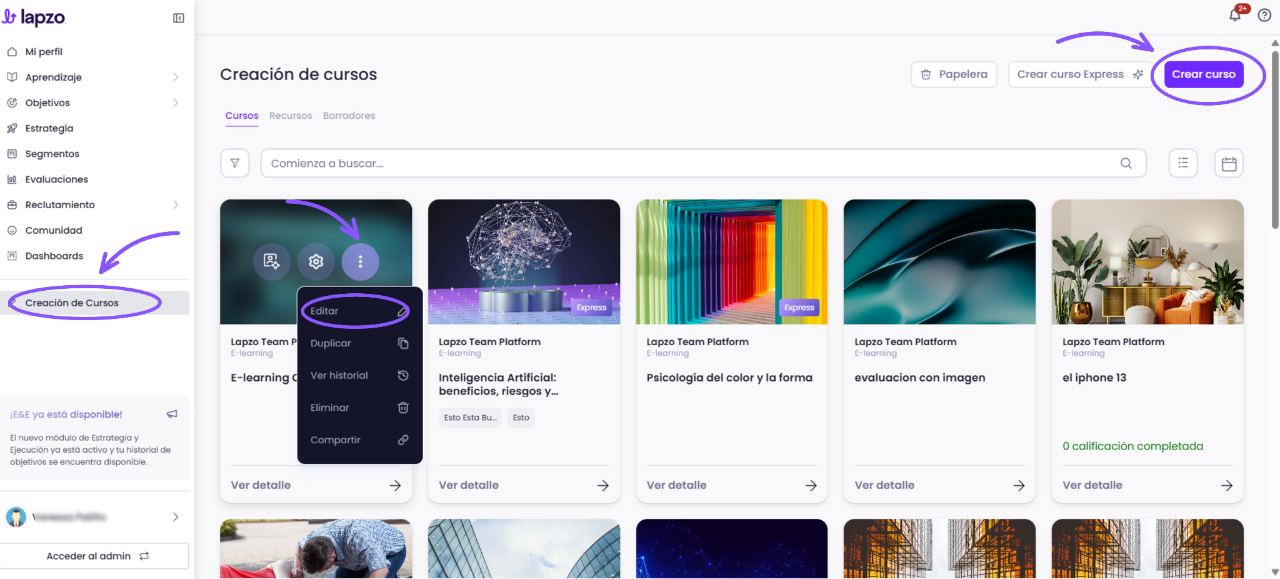The height and width of the screenshot is (579, 1280).
Task: Switch to the Borradores tab
Action: pyautogui.click(x=349, y=116)
